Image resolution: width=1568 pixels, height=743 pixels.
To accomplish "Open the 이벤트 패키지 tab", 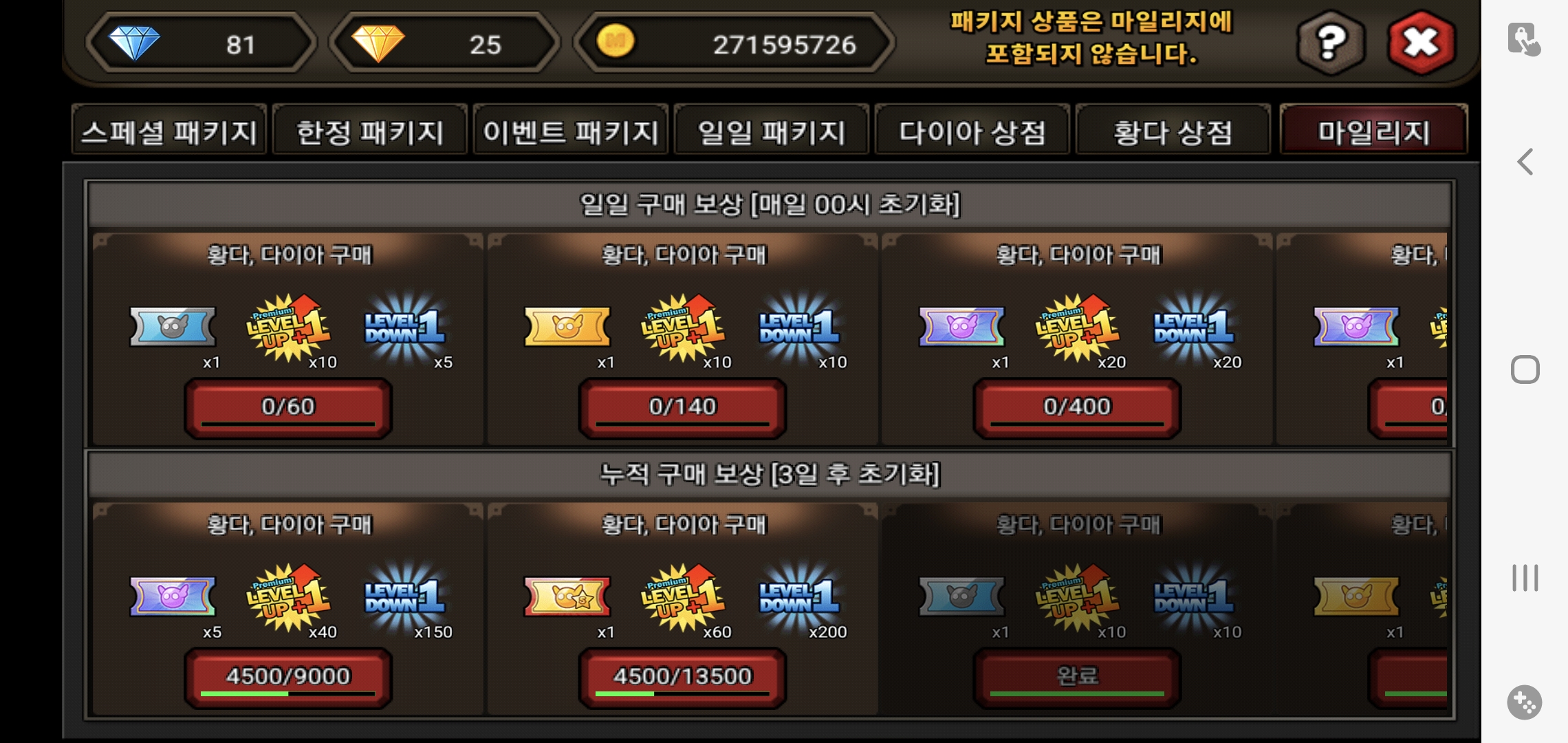I will point(571,131).
